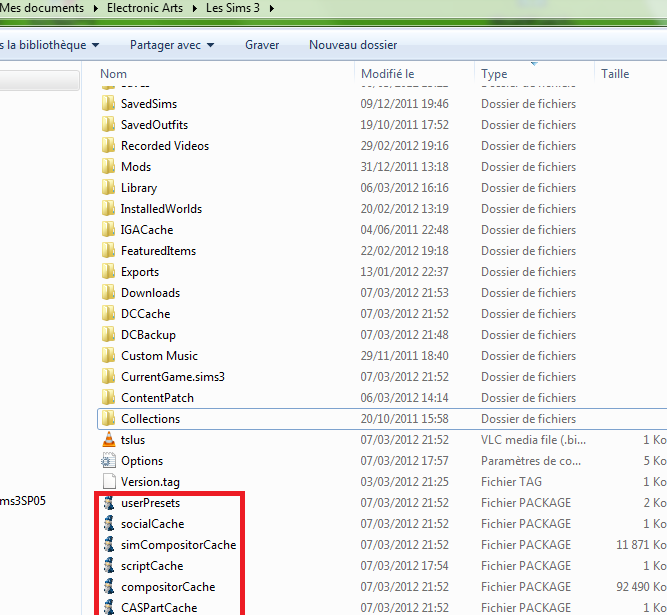The width and height of the screenshot is (667, 615).
Task: Click the VLC media file type text
Action: tap(533, 439)
